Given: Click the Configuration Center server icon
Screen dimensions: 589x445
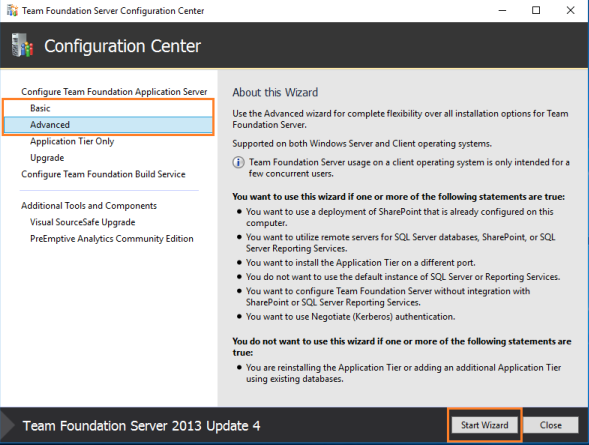Looking at the screenshot, I should [x=22, y=45].
